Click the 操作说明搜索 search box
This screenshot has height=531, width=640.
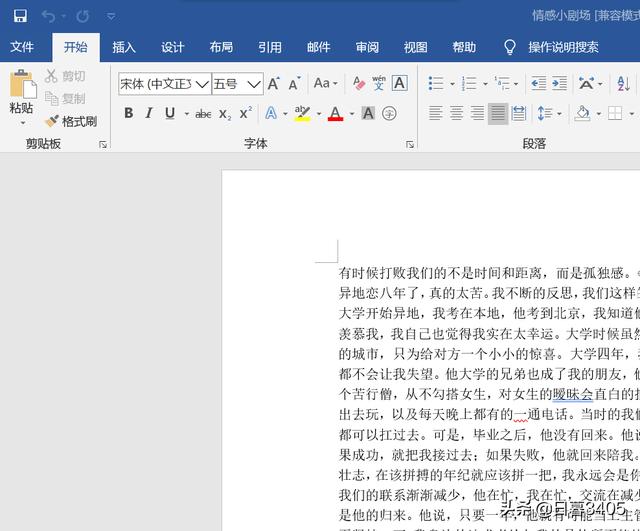563,47
